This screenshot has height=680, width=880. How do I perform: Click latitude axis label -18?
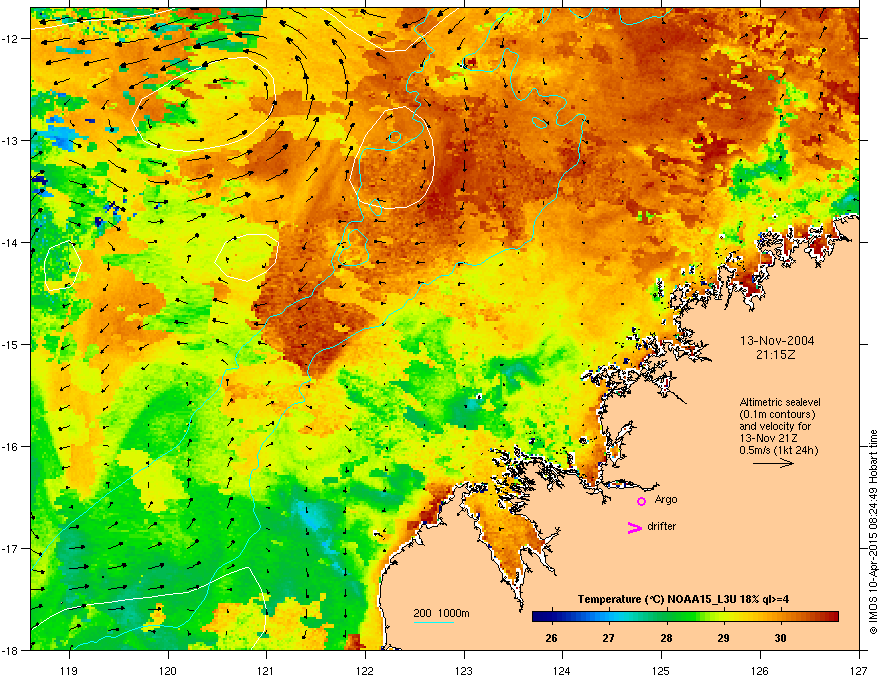[10, 650]
